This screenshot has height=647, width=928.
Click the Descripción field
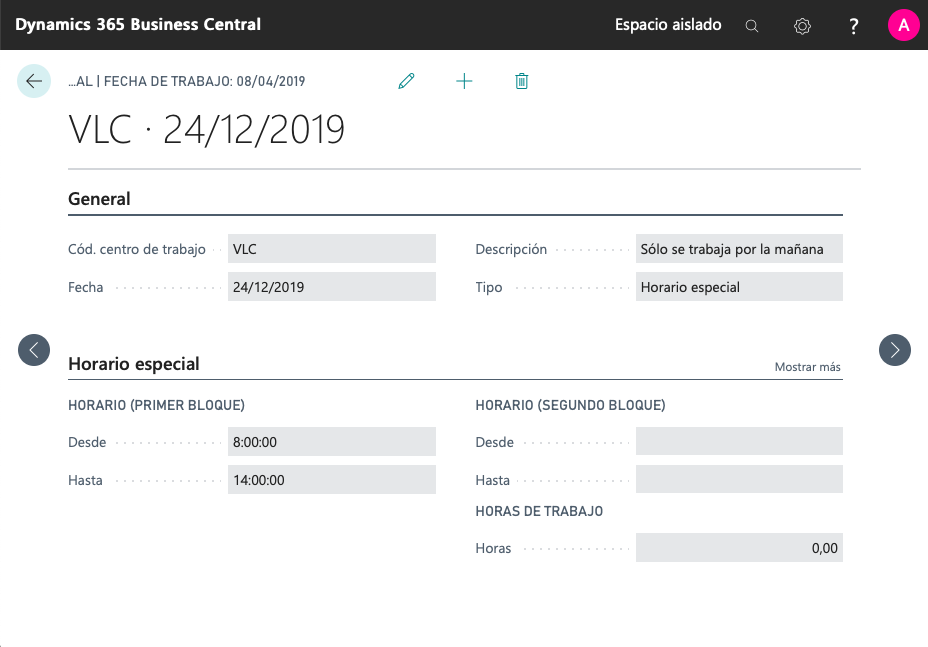click(x=739, y=249)
